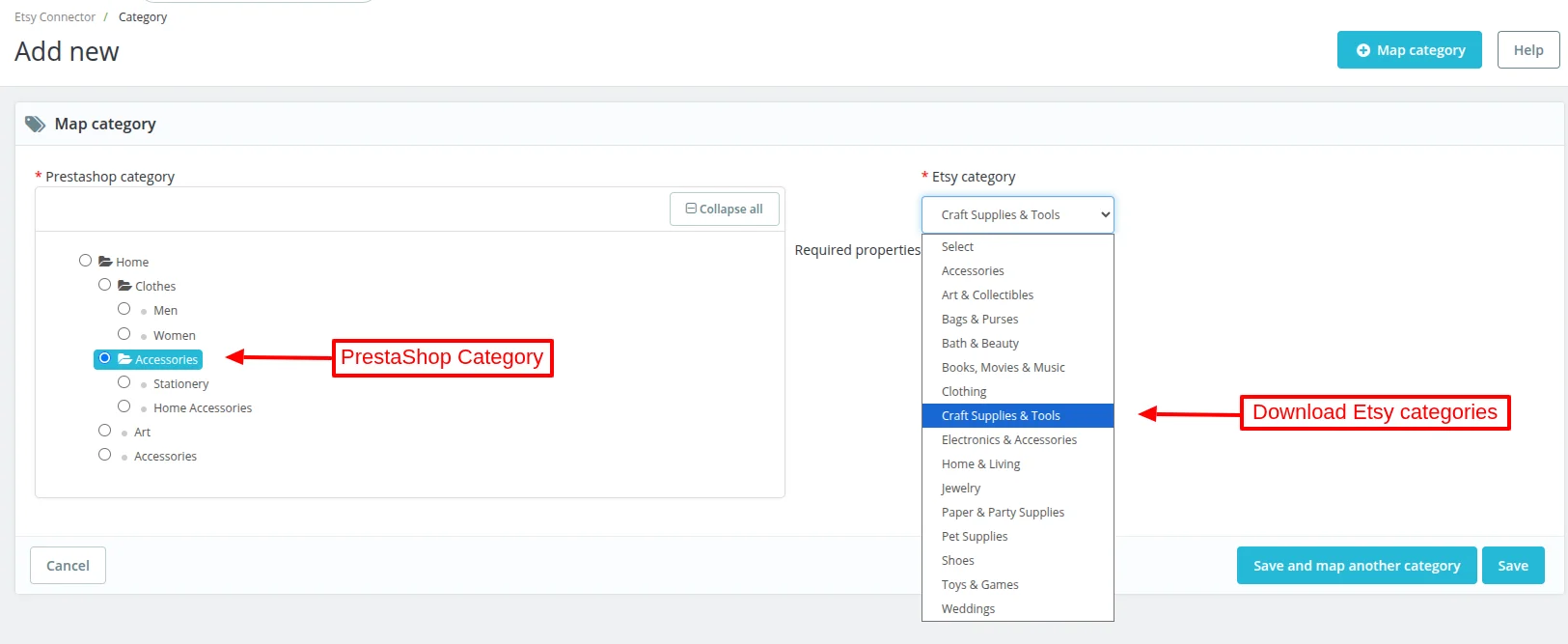The image size is (1568, 644).
Task: Choose Clothing in Etsy list
Action: tap(1018, 392)
